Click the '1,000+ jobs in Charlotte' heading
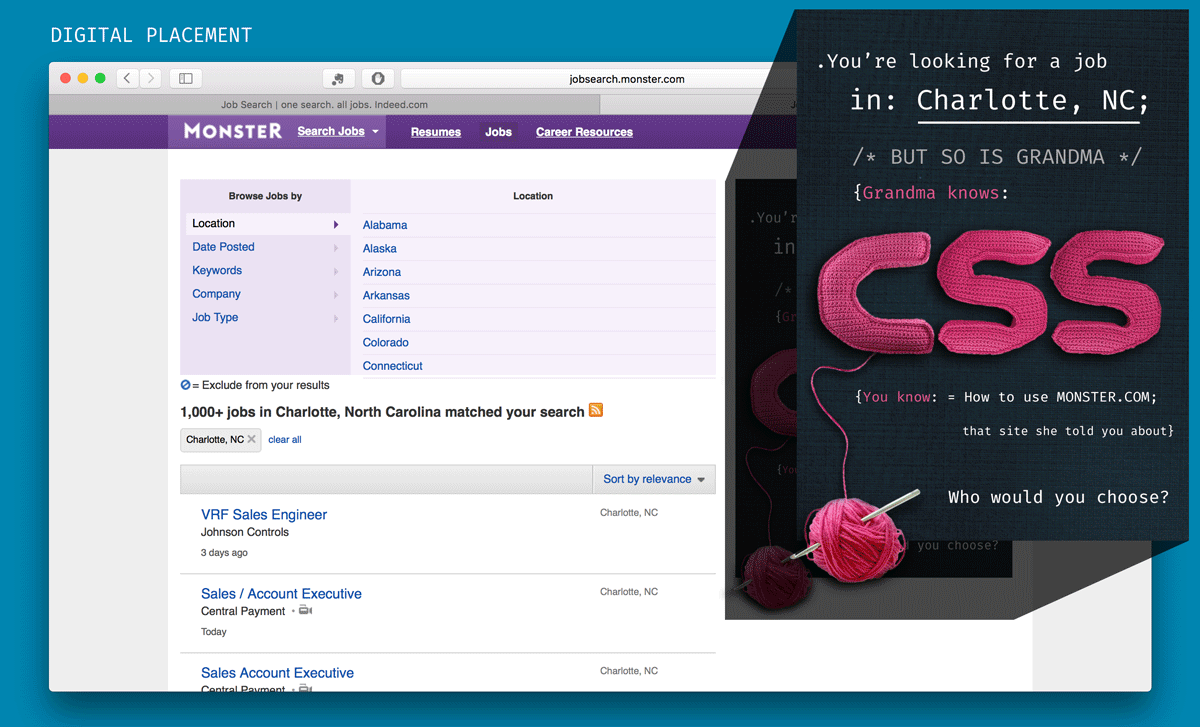 point(382,412)
